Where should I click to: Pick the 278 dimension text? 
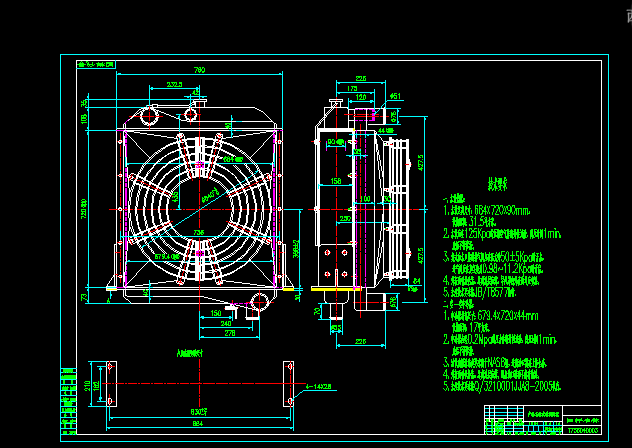point(230,333)
